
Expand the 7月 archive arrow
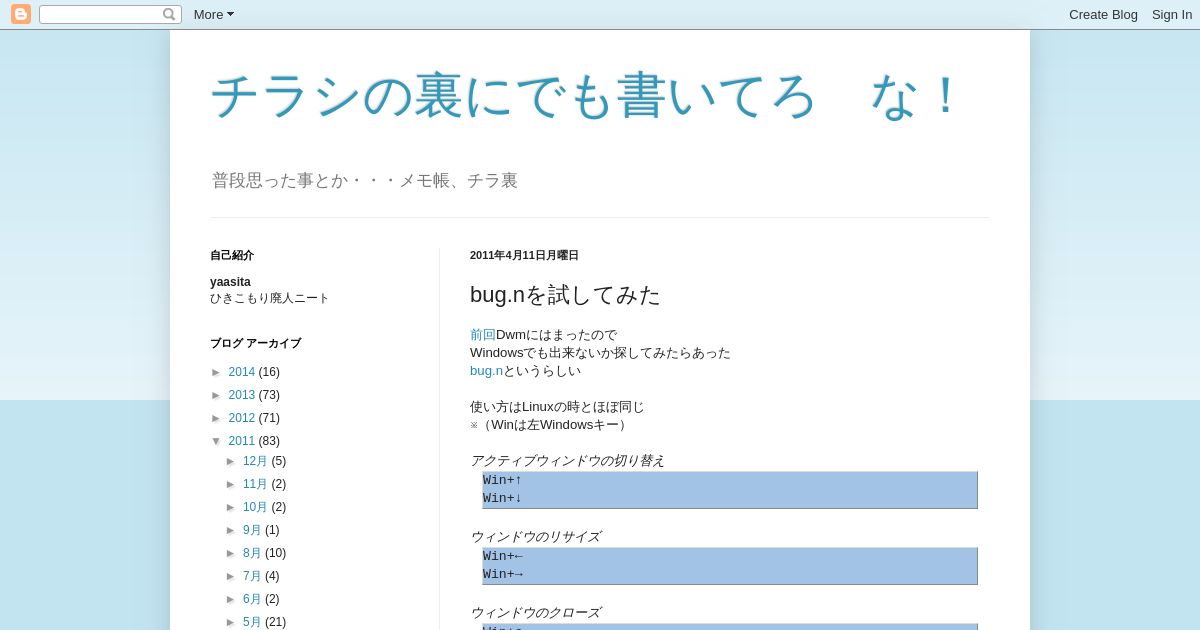(x=231, y=576)
